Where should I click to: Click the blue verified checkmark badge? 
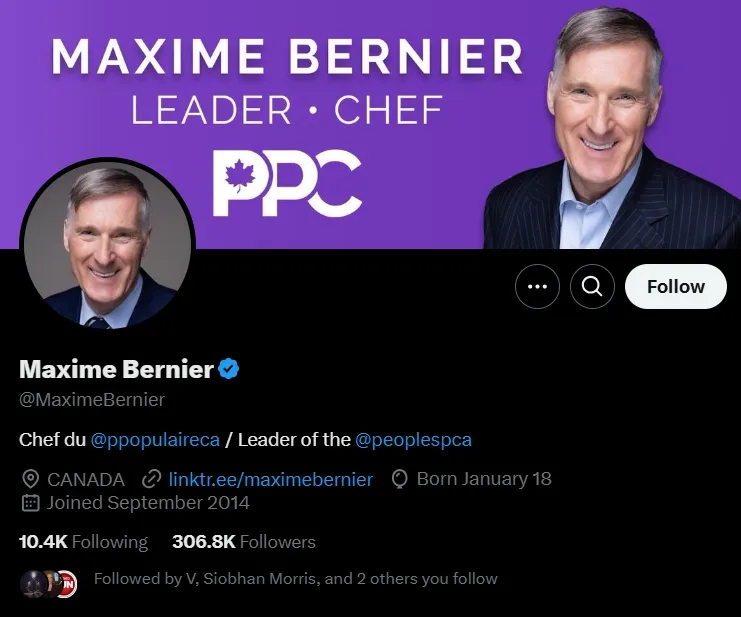point(229,369)
